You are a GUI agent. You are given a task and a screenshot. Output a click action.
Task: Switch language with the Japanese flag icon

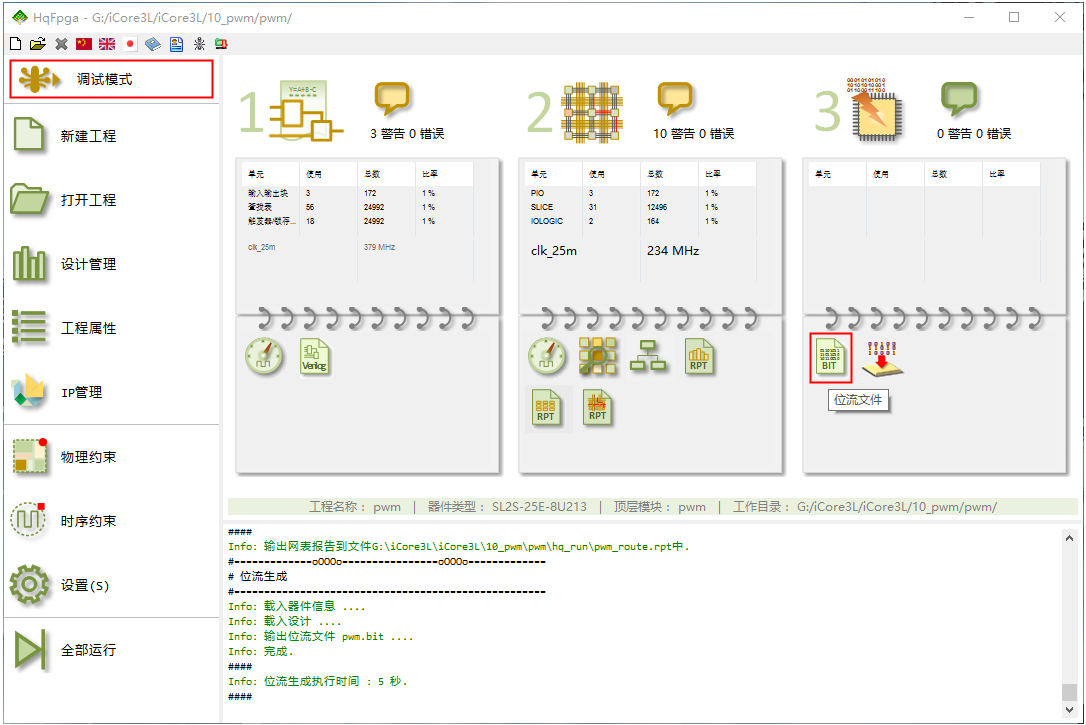(x=130, y=44)
